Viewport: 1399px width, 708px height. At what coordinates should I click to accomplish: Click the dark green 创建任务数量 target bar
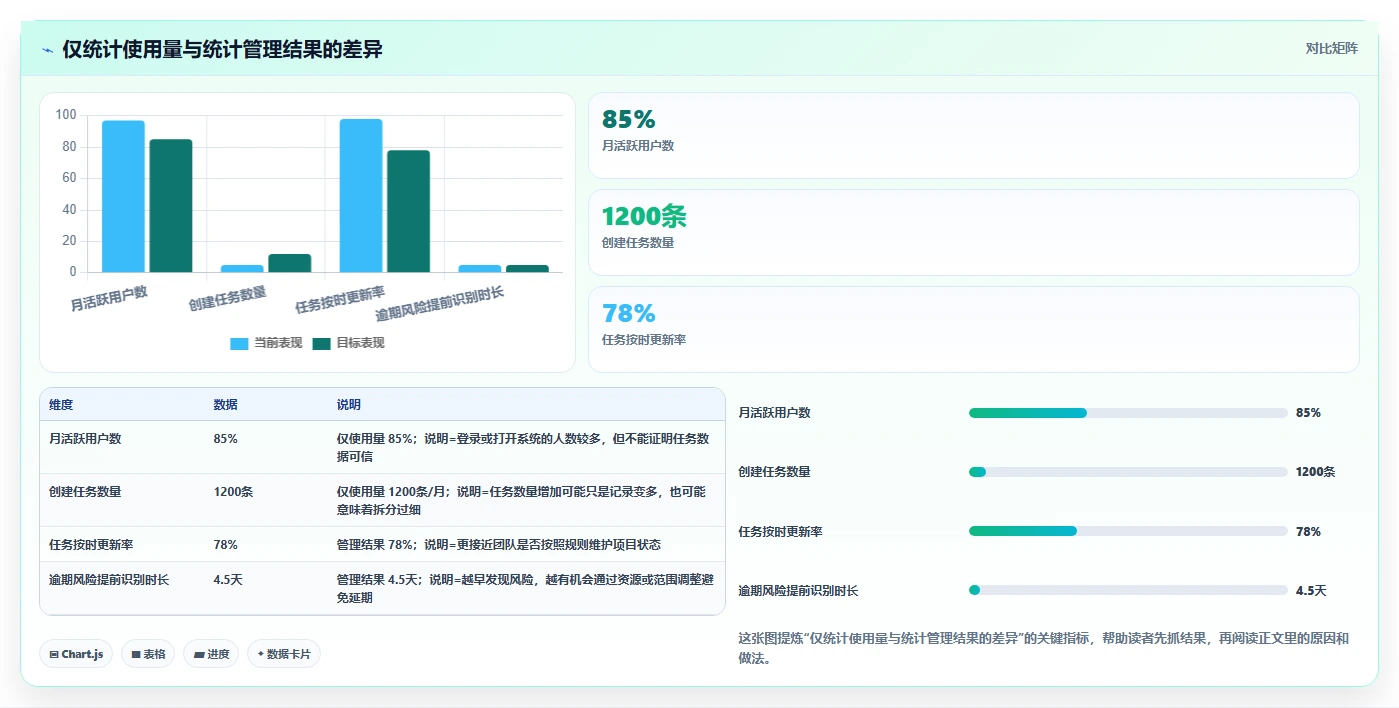click(x=289, y=263)
